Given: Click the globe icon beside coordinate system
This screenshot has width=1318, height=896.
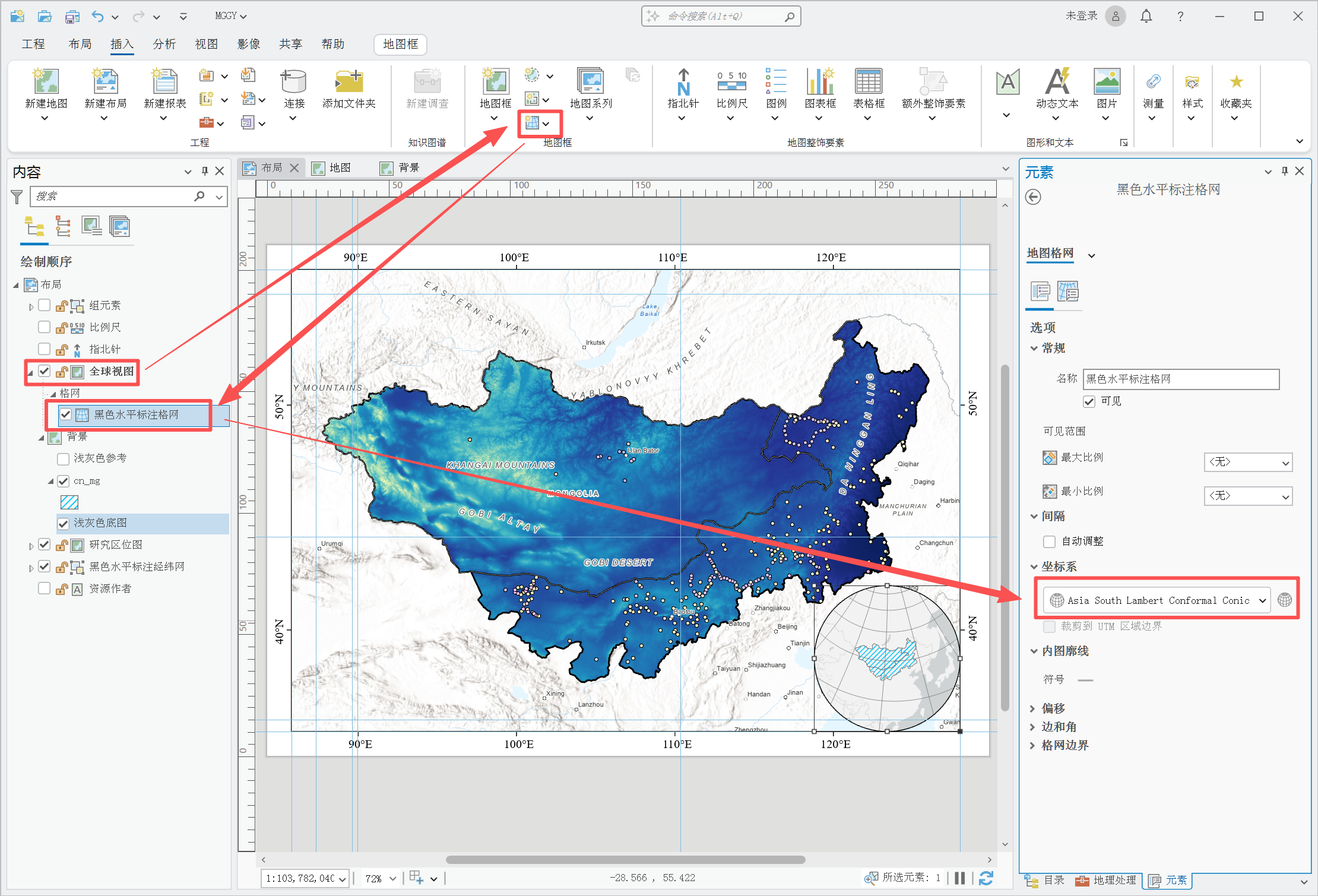Looking at the screenshot, I should coord(1285,600).
